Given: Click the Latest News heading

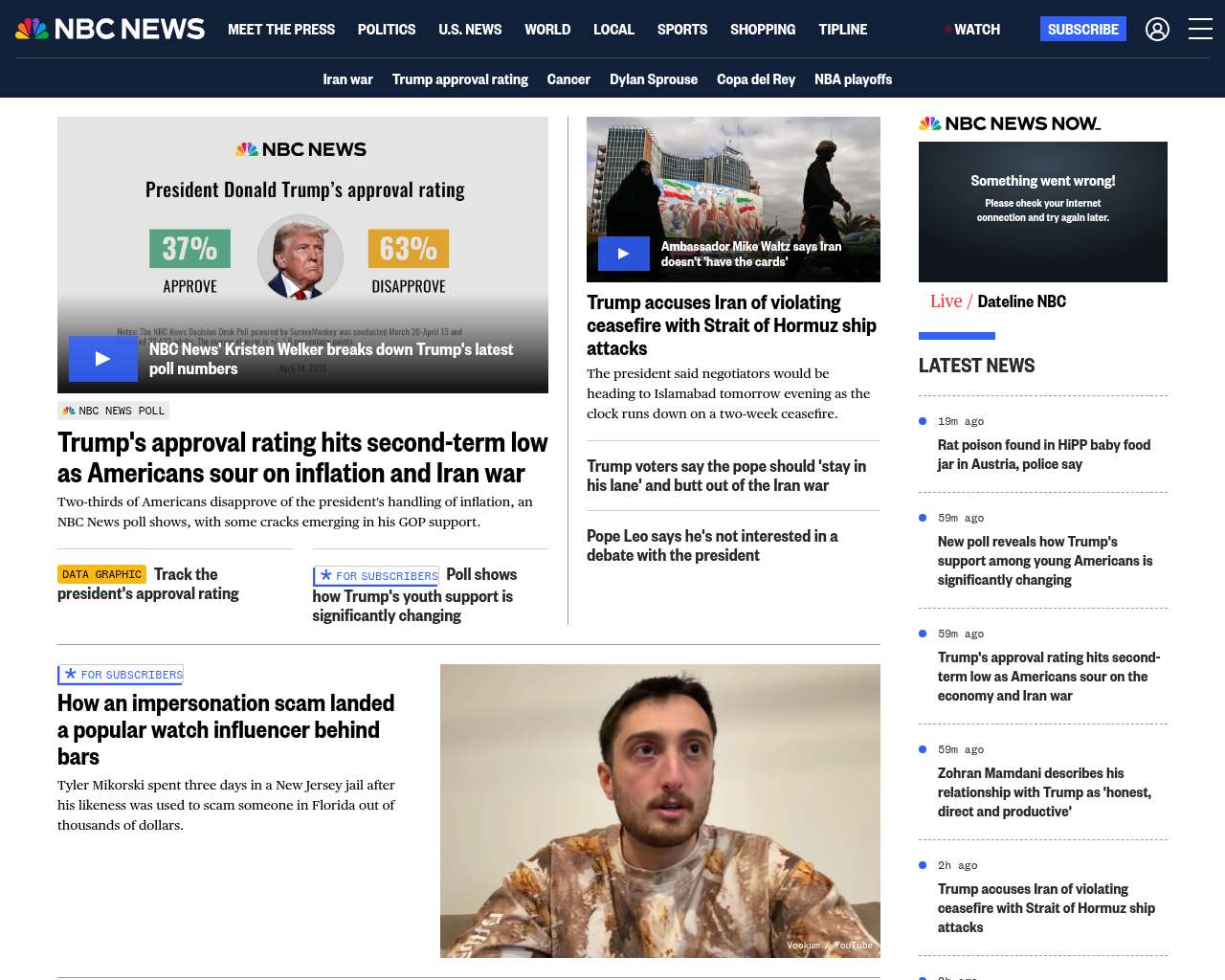Looking at the screenshot, I should point(976,366).
